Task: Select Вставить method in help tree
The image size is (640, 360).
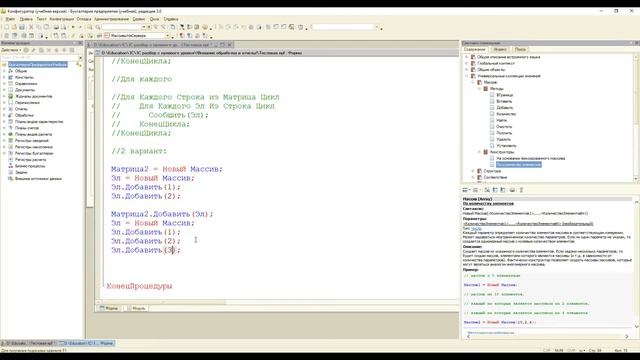Action: pyautogui.click(x=504, y=101)
